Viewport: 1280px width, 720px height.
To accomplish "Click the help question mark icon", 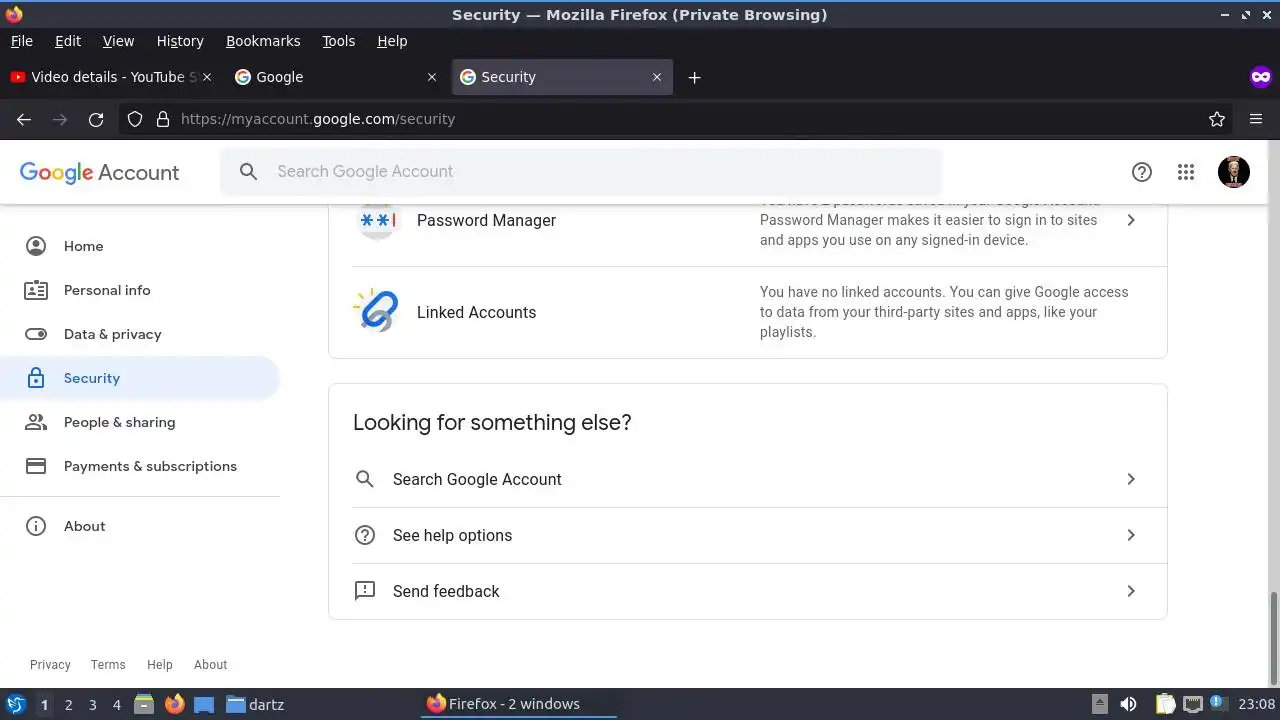I will click(x=1142, y=172).
